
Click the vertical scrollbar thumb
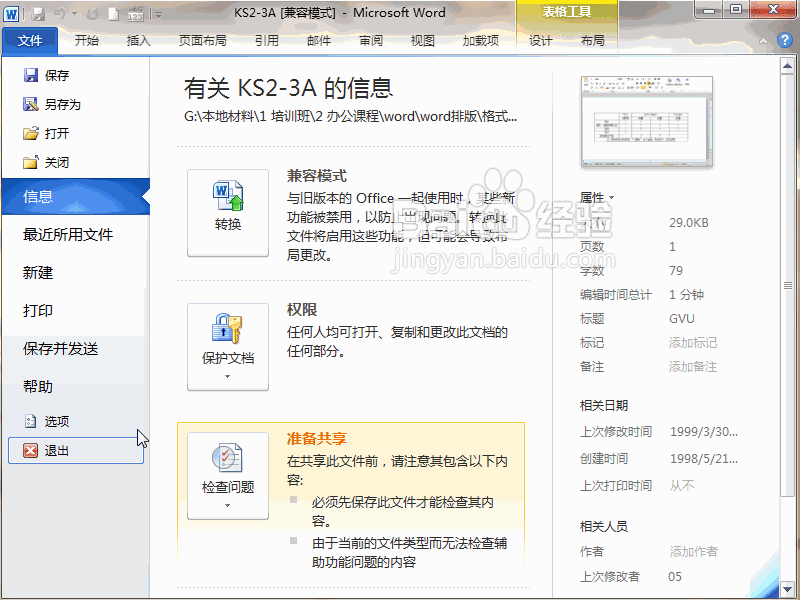click(787, 285)
